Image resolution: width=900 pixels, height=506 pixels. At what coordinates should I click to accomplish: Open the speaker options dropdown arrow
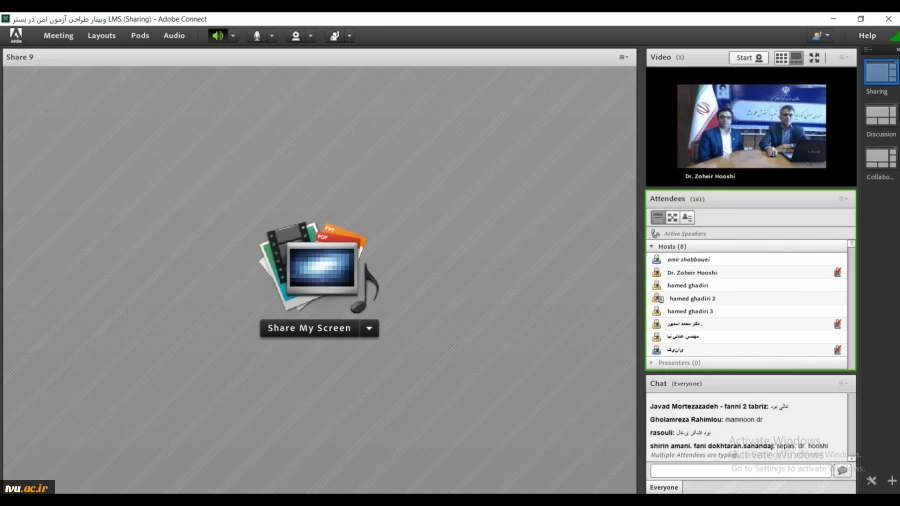[x=234, y=36]
